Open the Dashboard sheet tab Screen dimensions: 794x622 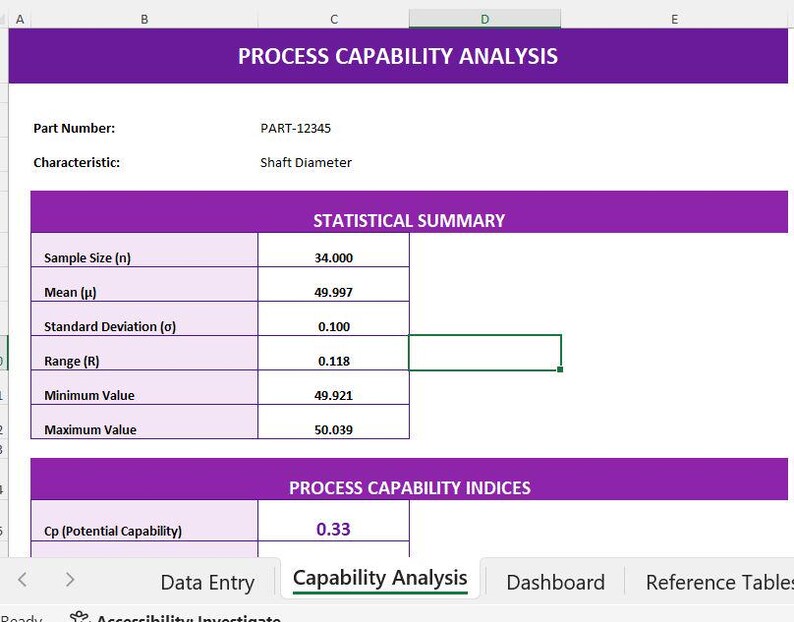point(555,582)
